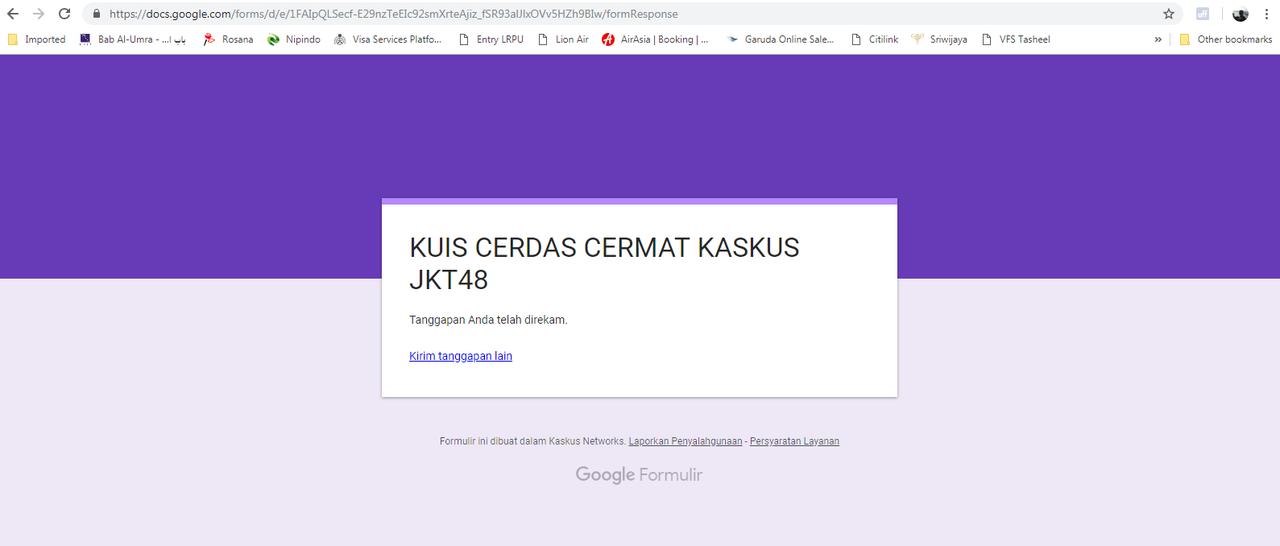Click Kirim tanggapan lain link

(x=460, y=356)
